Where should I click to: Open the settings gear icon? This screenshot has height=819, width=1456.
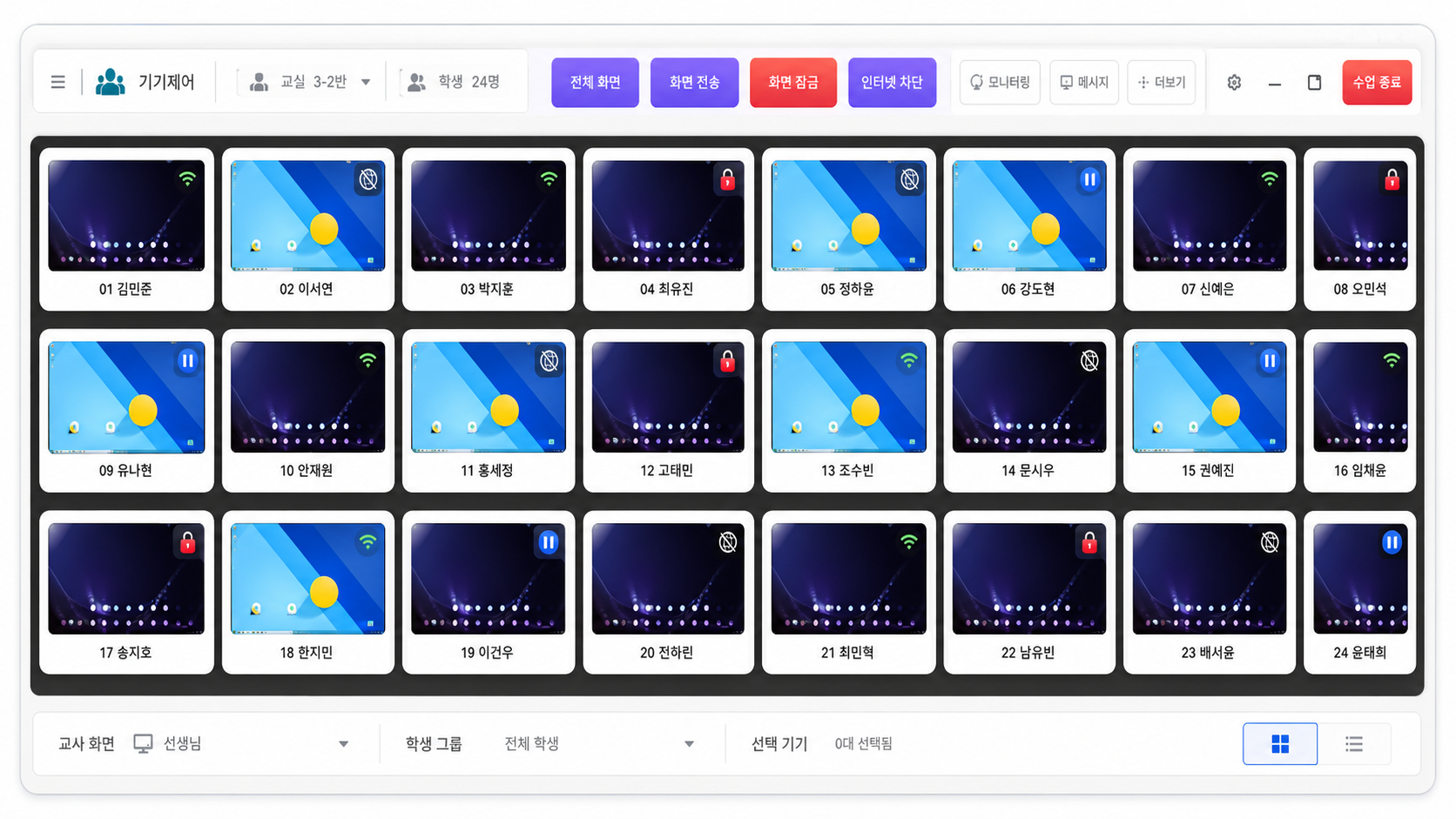click(x=1234, y=83)
